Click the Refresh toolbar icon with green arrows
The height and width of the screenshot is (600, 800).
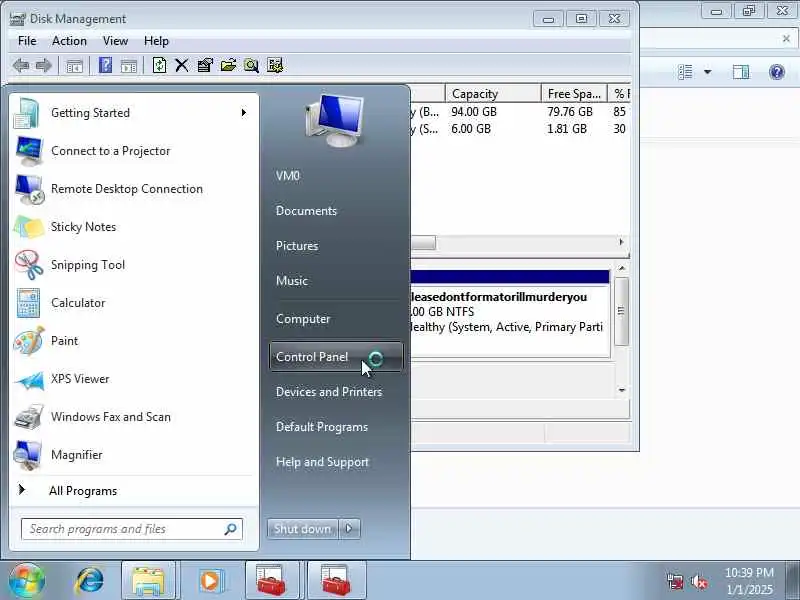(x=159, y=65)
